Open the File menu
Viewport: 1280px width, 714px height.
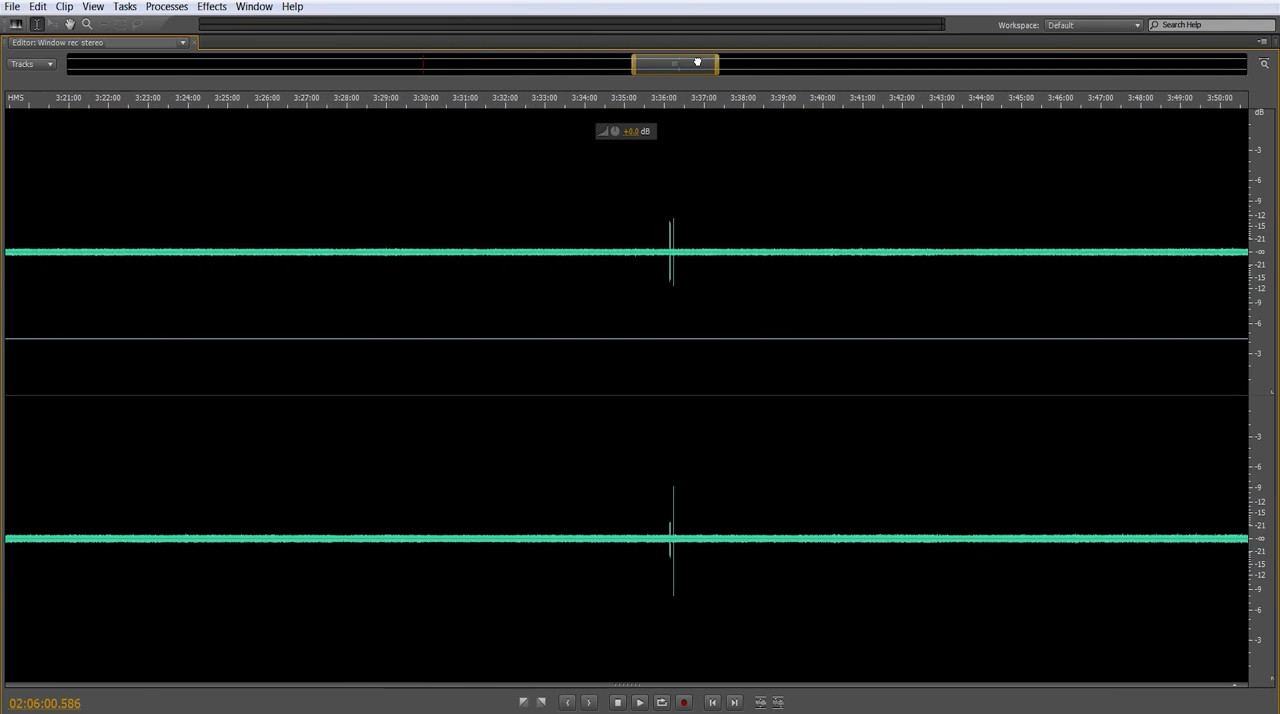12,7
